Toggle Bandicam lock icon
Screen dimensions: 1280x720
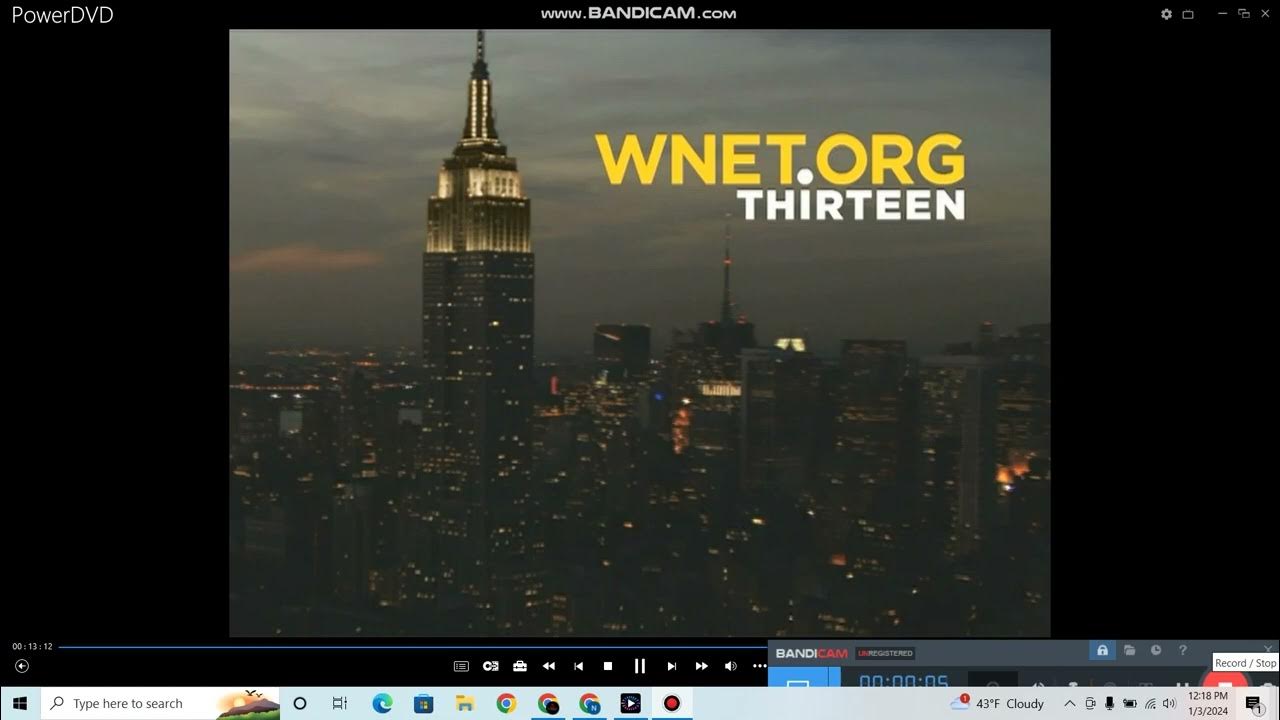(x=1102, y=650)
